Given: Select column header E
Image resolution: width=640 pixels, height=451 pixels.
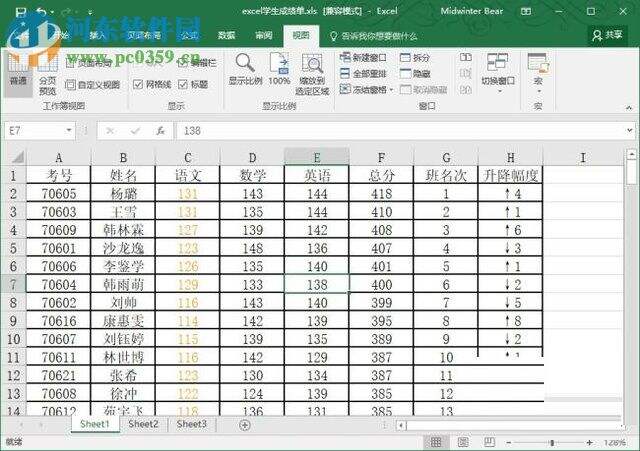Looking at the screenshot, I should [317, 157].
